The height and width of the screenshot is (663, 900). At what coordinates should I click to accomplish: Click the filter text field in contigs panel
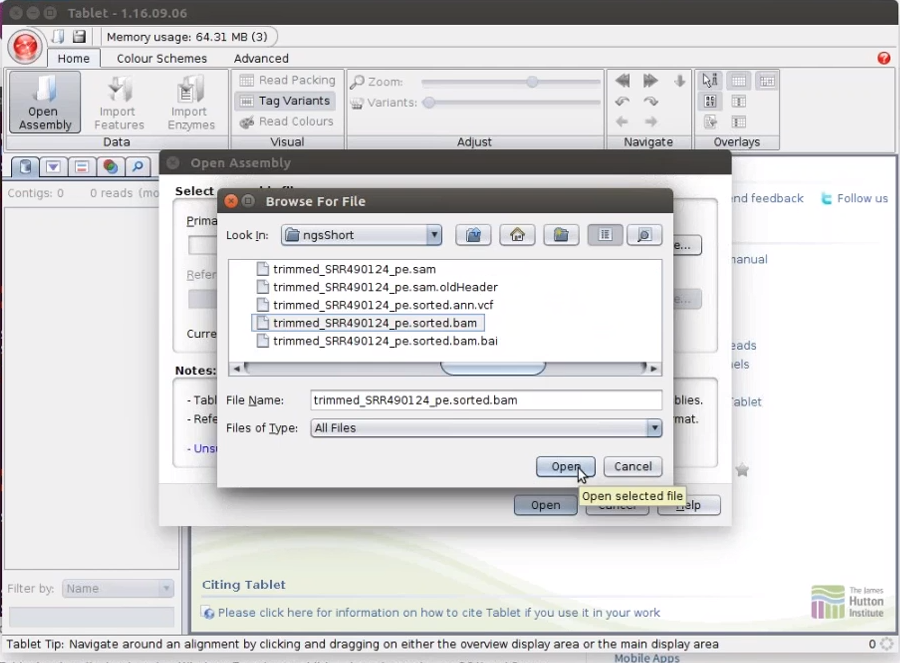(x=91, y=617)
